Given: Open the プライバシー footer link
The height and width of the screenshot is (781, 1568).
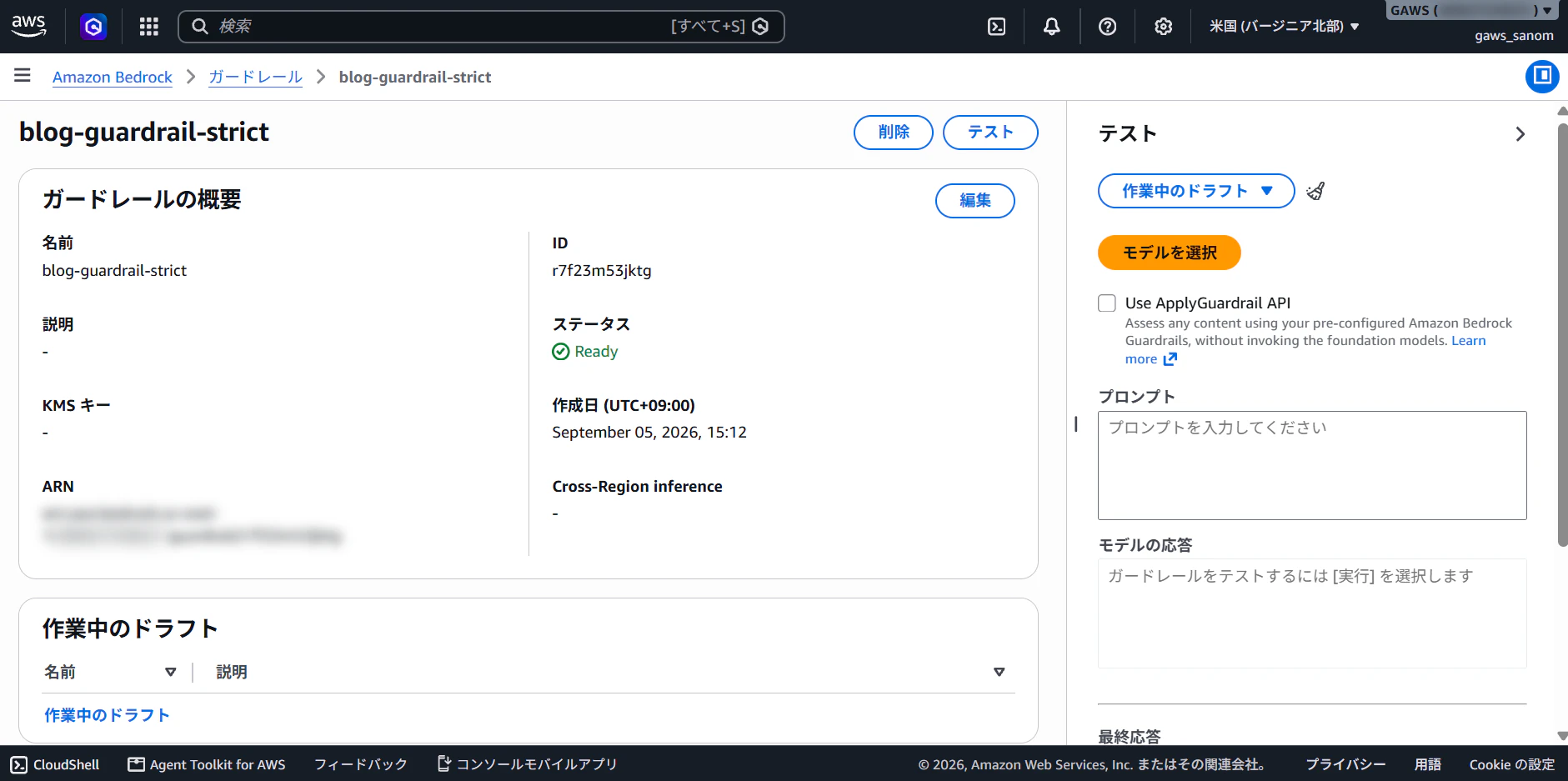Looking at the screenshot, I should pyautogui.click(x=1345, y=764).
